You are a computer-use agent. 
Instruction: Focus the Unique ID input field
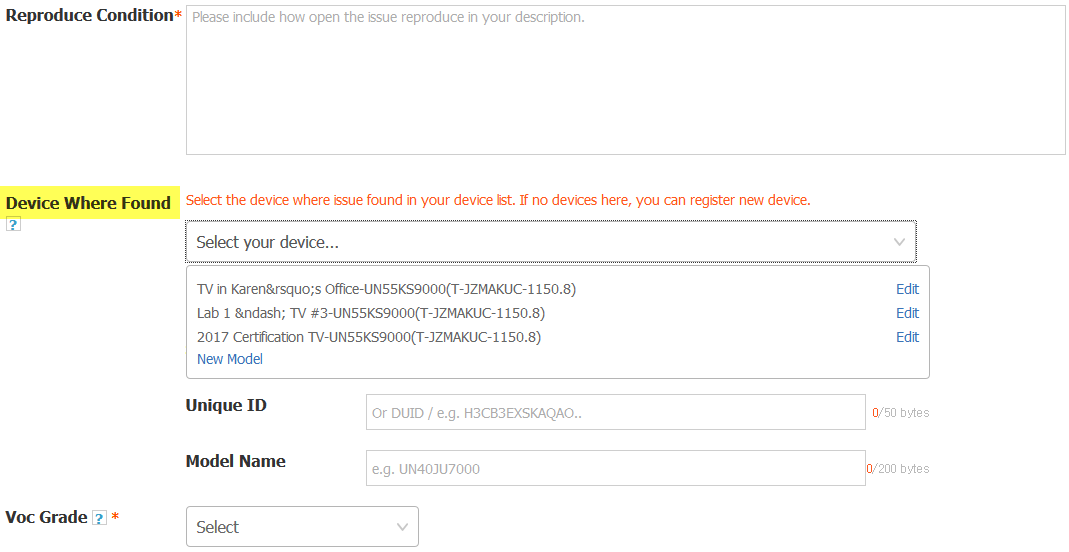(x=616, y=412)
